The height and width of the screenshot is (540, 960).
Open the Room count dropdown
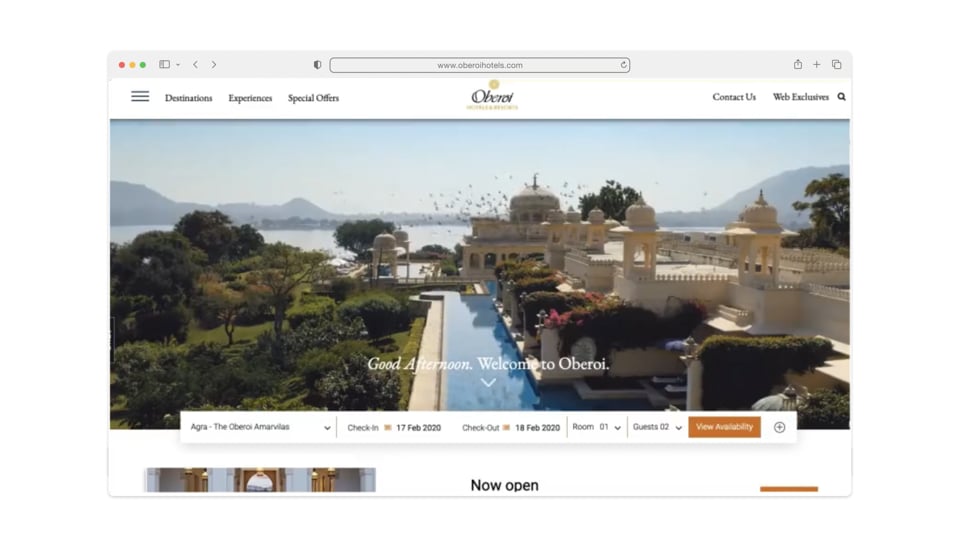click(597, 427)
